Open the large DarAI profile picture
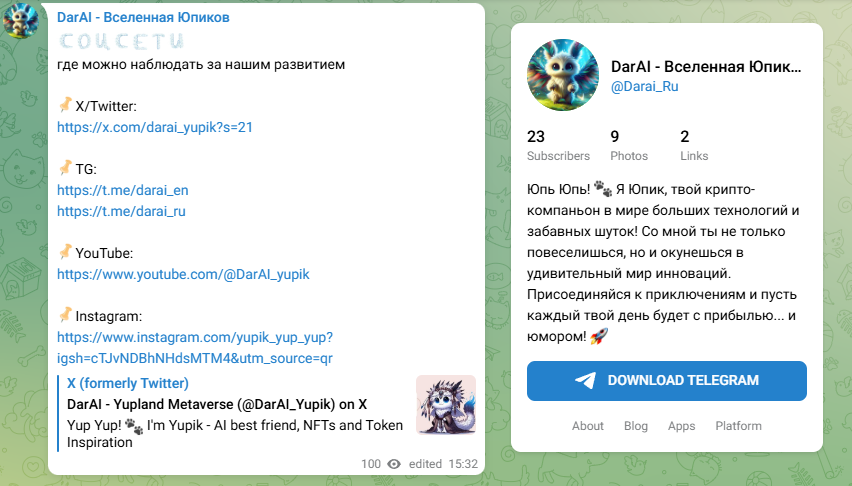This screenshot has width=852, height=486. [563, 74]
